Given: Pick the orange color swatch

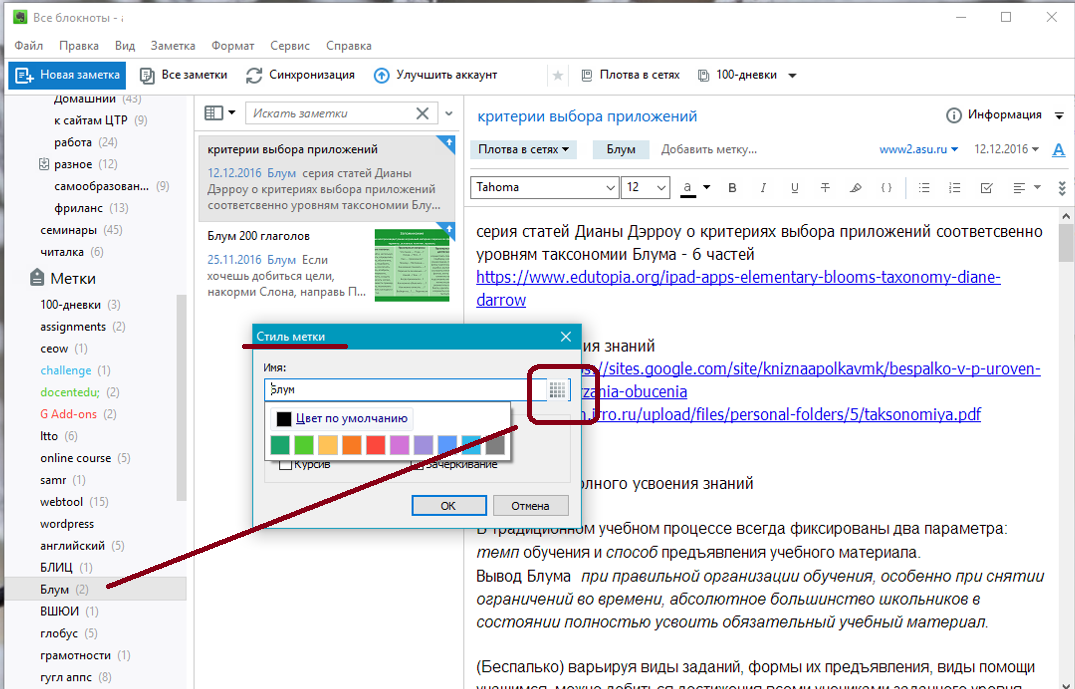Looking at the screenshot, I should point(352,446).
